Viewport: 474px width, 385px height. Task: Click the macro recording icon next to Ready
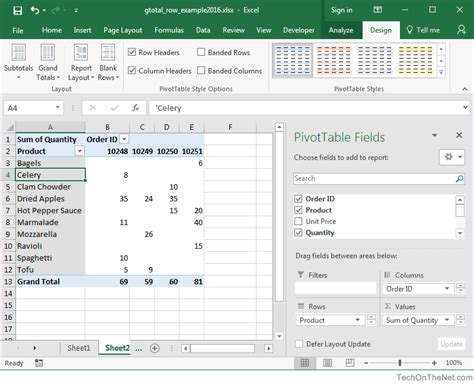39,363
